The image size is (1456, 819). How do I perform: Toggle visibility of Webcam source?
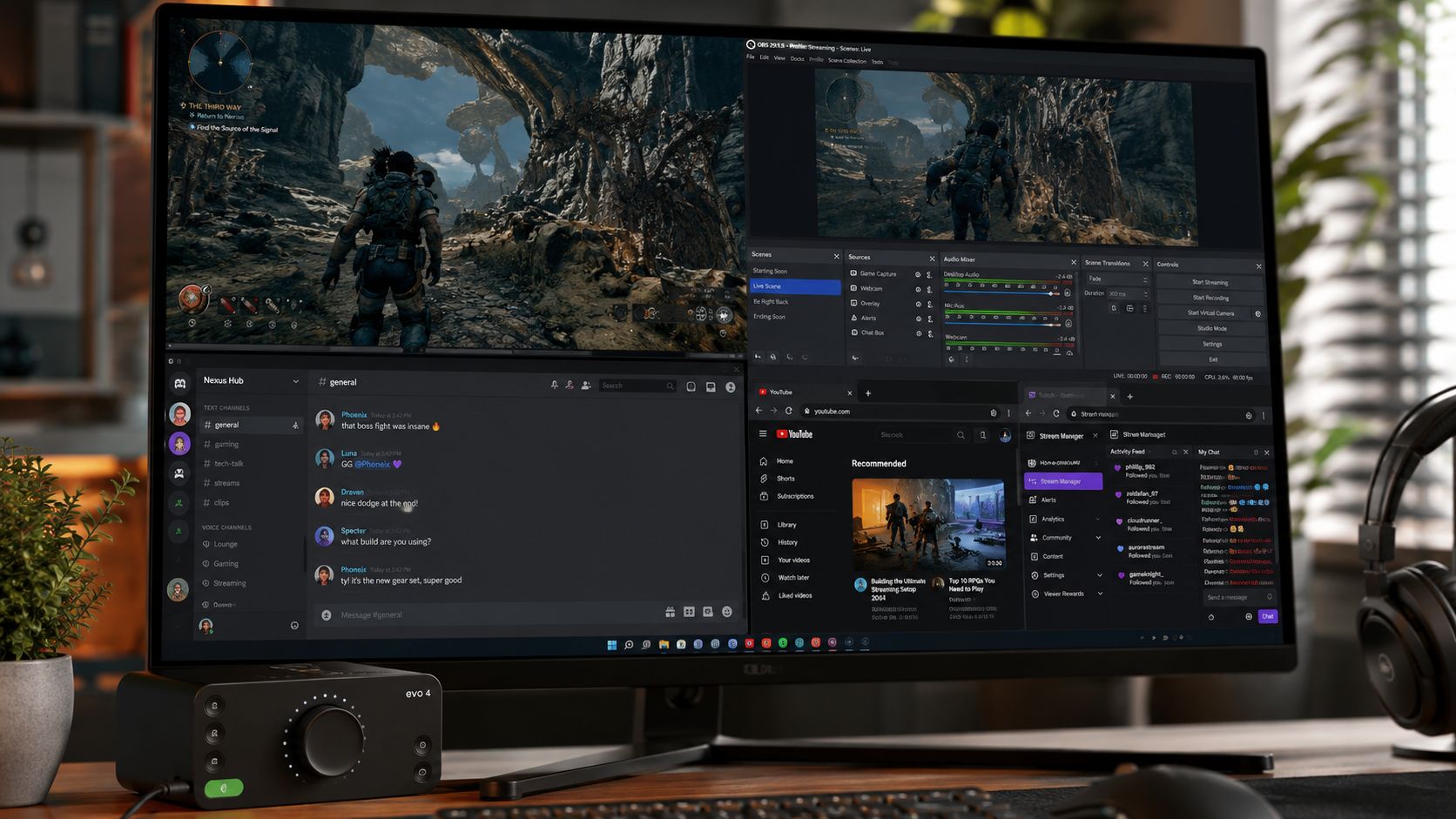point(918,289)
